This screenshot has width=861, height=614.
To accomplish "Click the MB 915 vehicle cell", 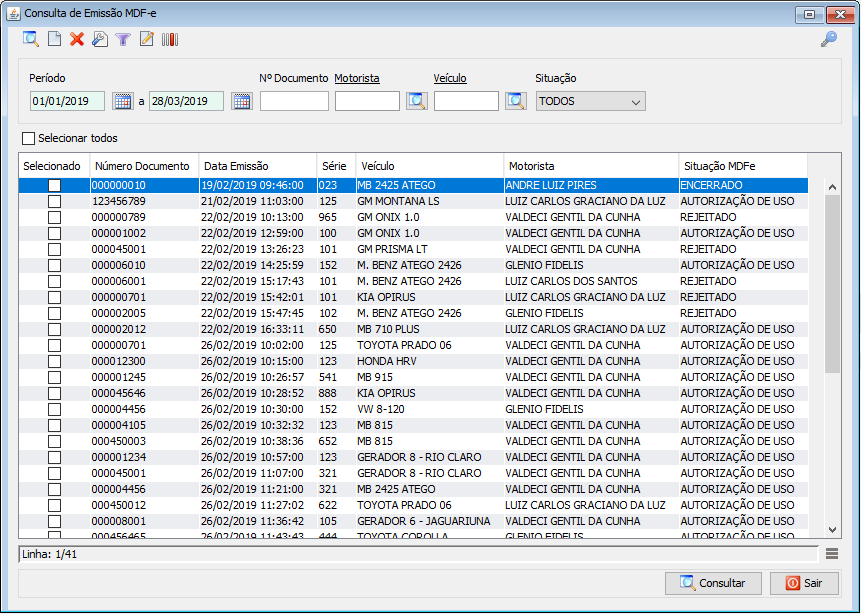I will [x=430, y=377].
